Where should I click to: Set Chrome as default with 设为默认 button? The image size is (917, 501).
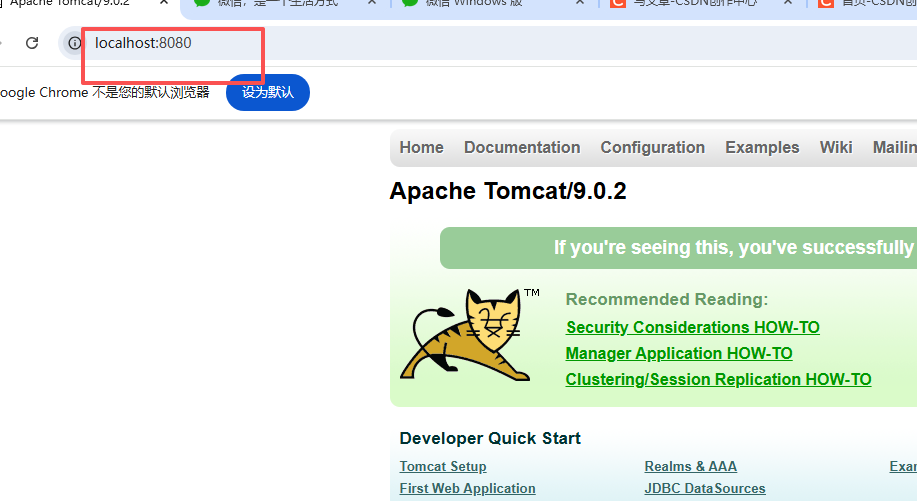268,92
